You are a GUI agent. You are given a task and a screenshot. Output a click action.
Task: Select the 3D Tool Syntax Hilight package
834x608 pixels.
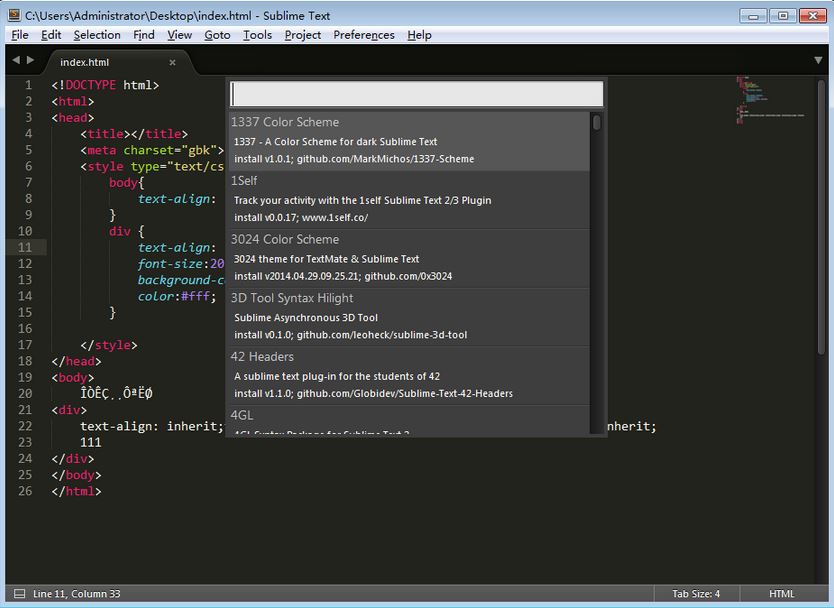coord(408,317)
